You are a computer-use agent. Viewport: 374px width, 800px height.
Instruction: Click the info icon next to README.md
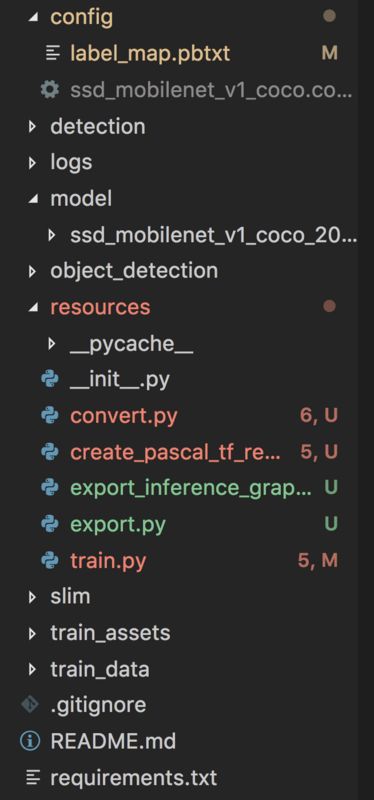pyautogui.click(x=30, y=741)
